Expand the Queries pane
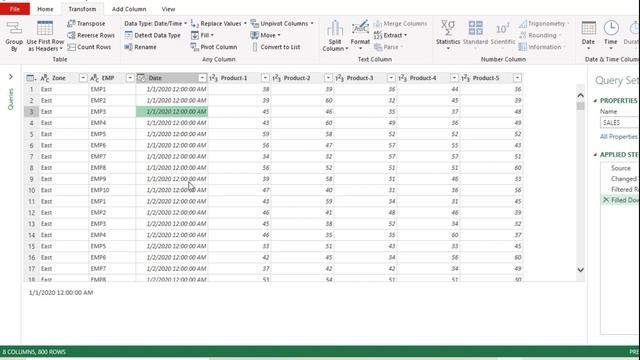Screen dimensions: 640x360 click(11, 77)
